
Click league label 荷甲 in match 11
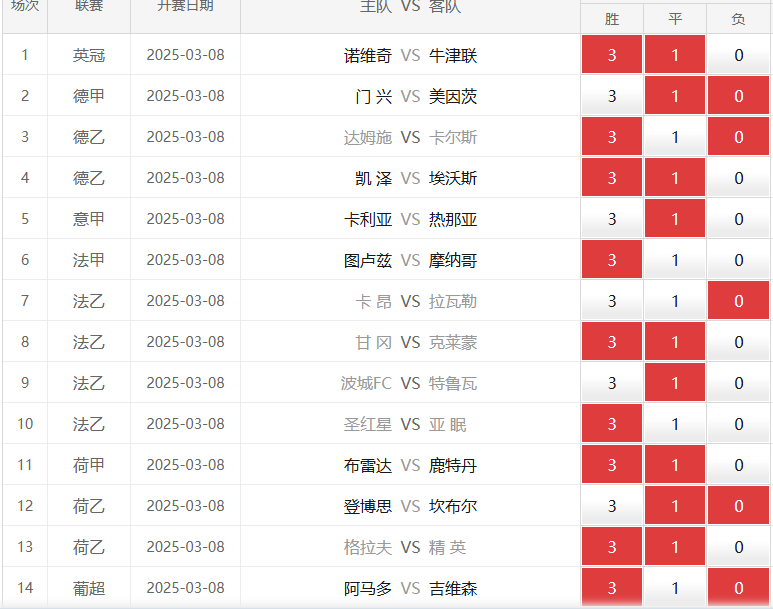(x=89, y=465)
